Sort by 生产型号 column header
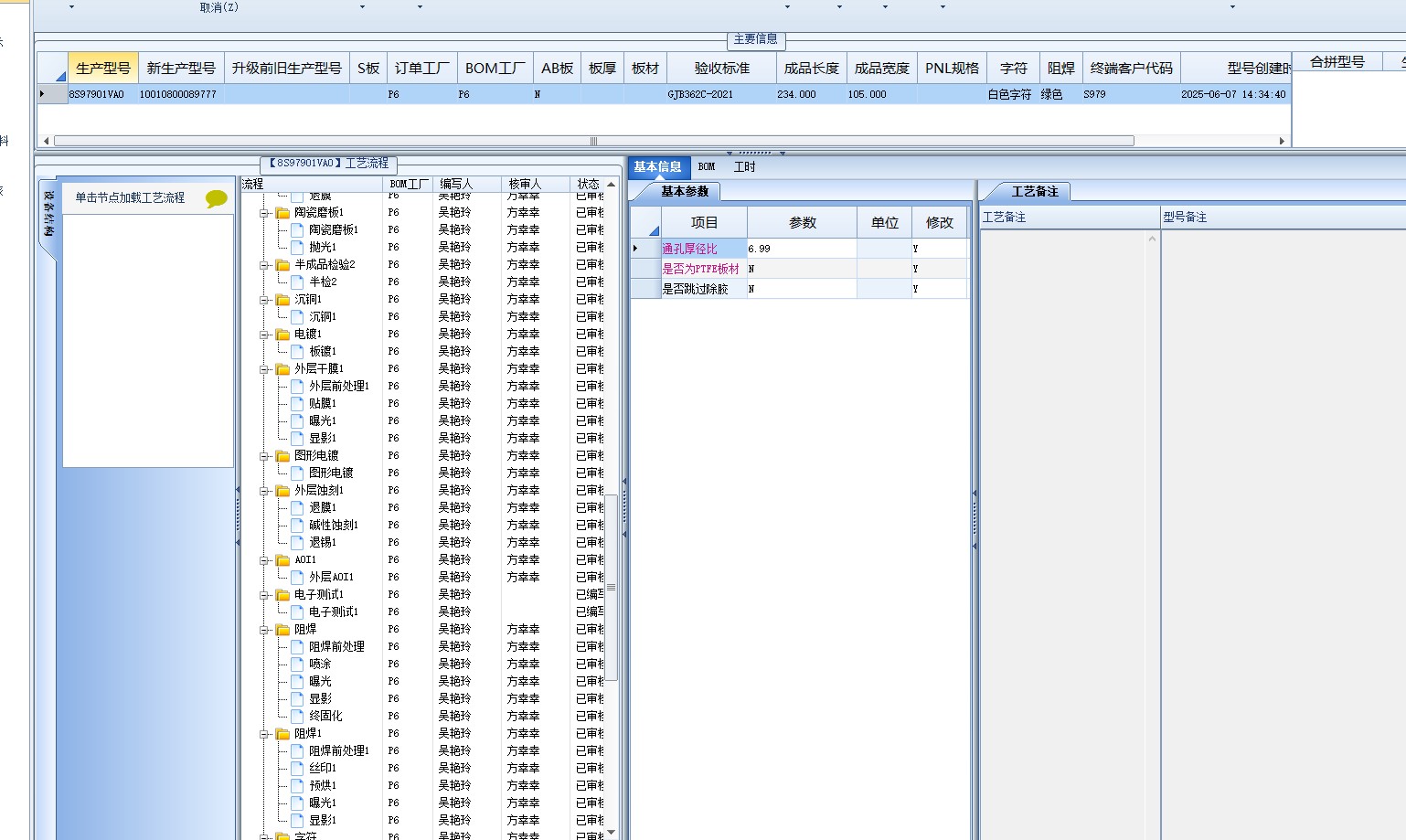1406x840 pixels. click(x=103, y=69)
